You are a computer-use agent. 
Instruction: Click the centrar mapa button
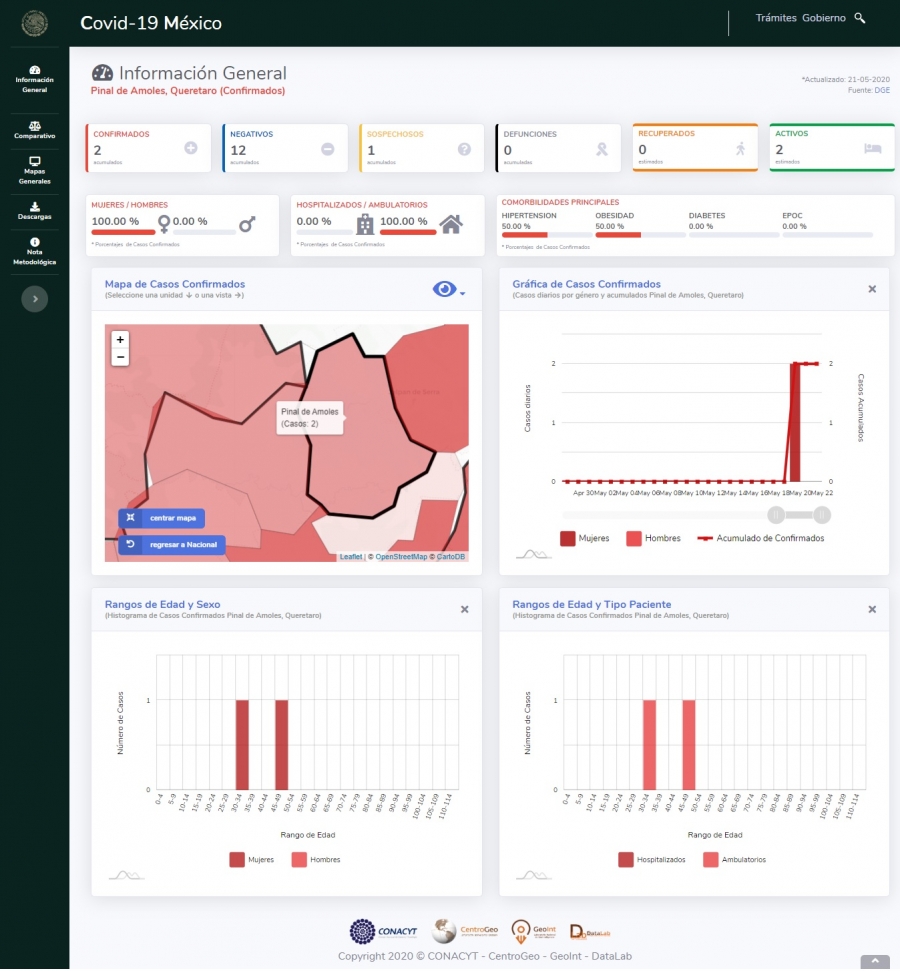(162, 518)
